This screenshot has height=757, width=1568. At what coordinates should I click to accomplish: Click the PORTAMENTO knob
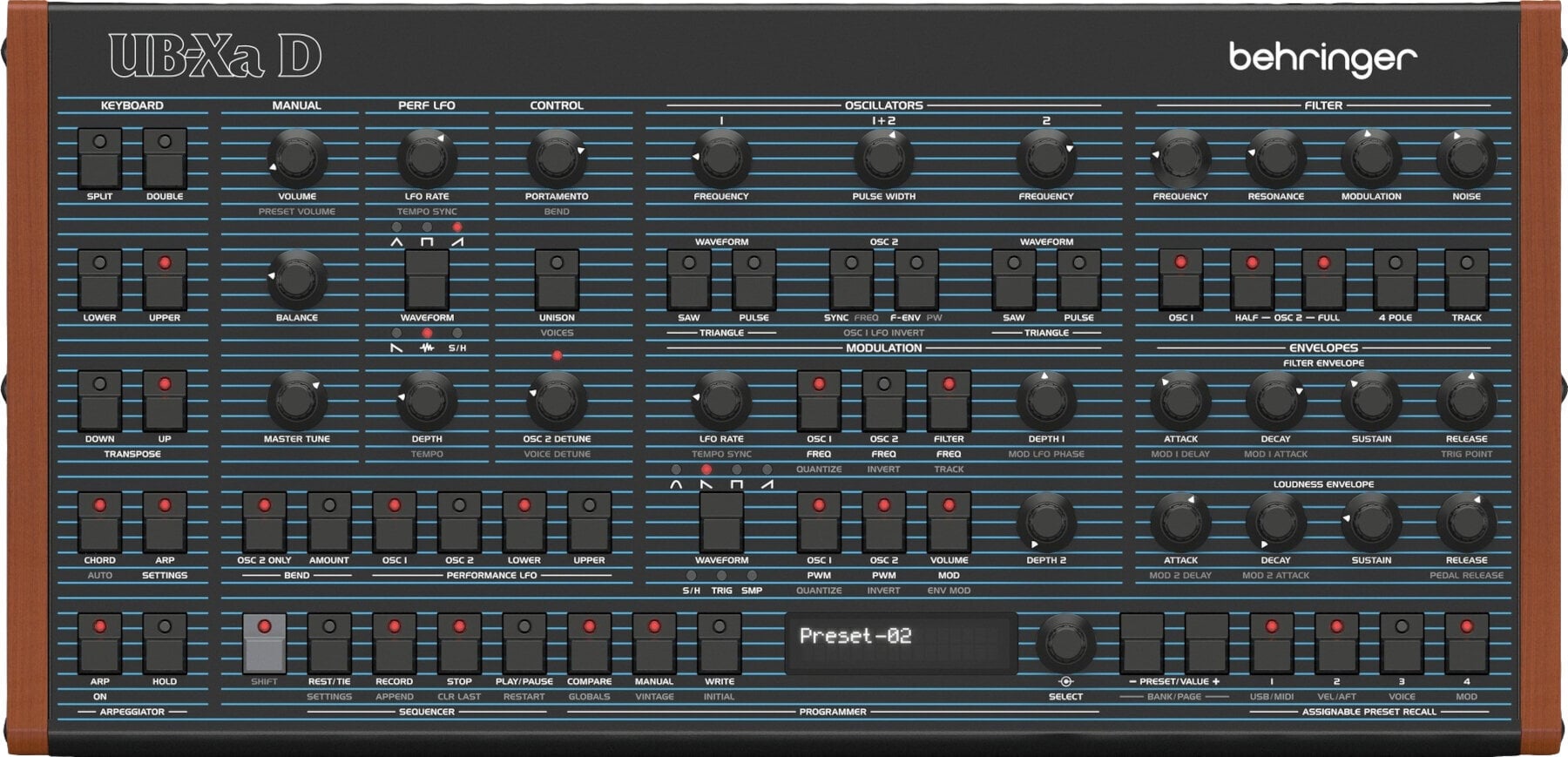point(557,159)
